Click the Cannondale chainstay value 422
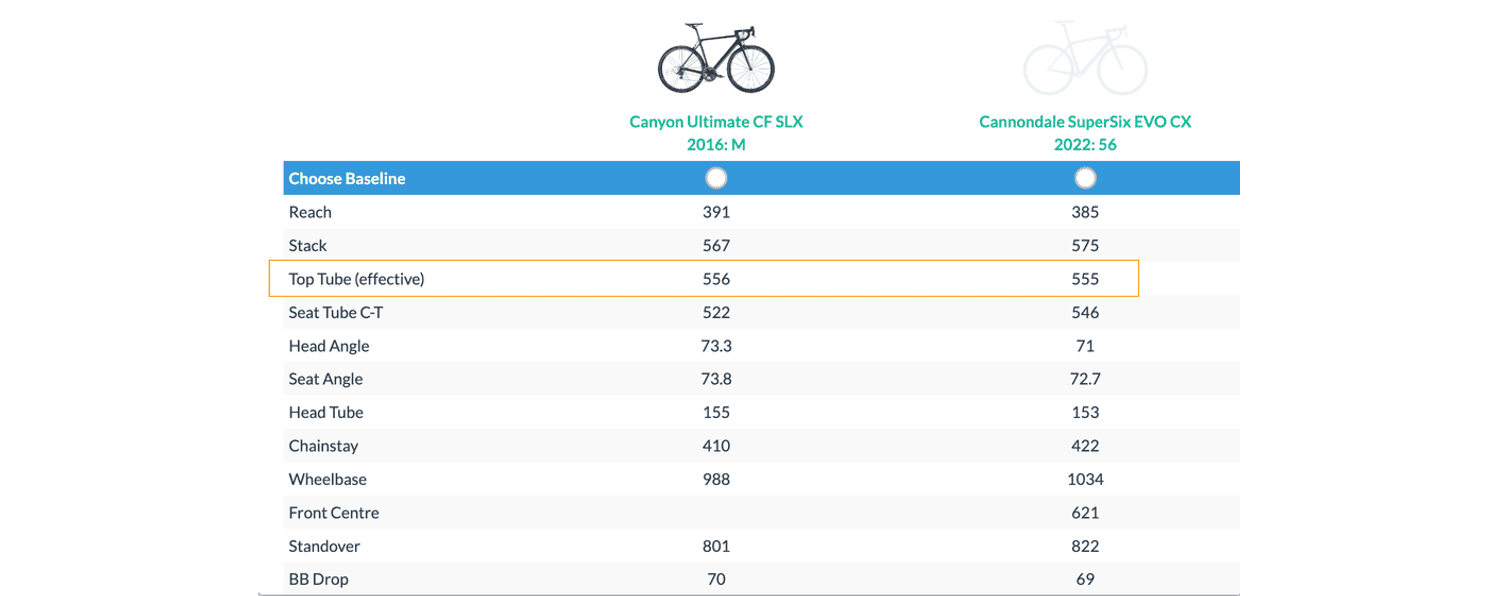Viewport: 1498px width, 596px height. [1085, 446]
